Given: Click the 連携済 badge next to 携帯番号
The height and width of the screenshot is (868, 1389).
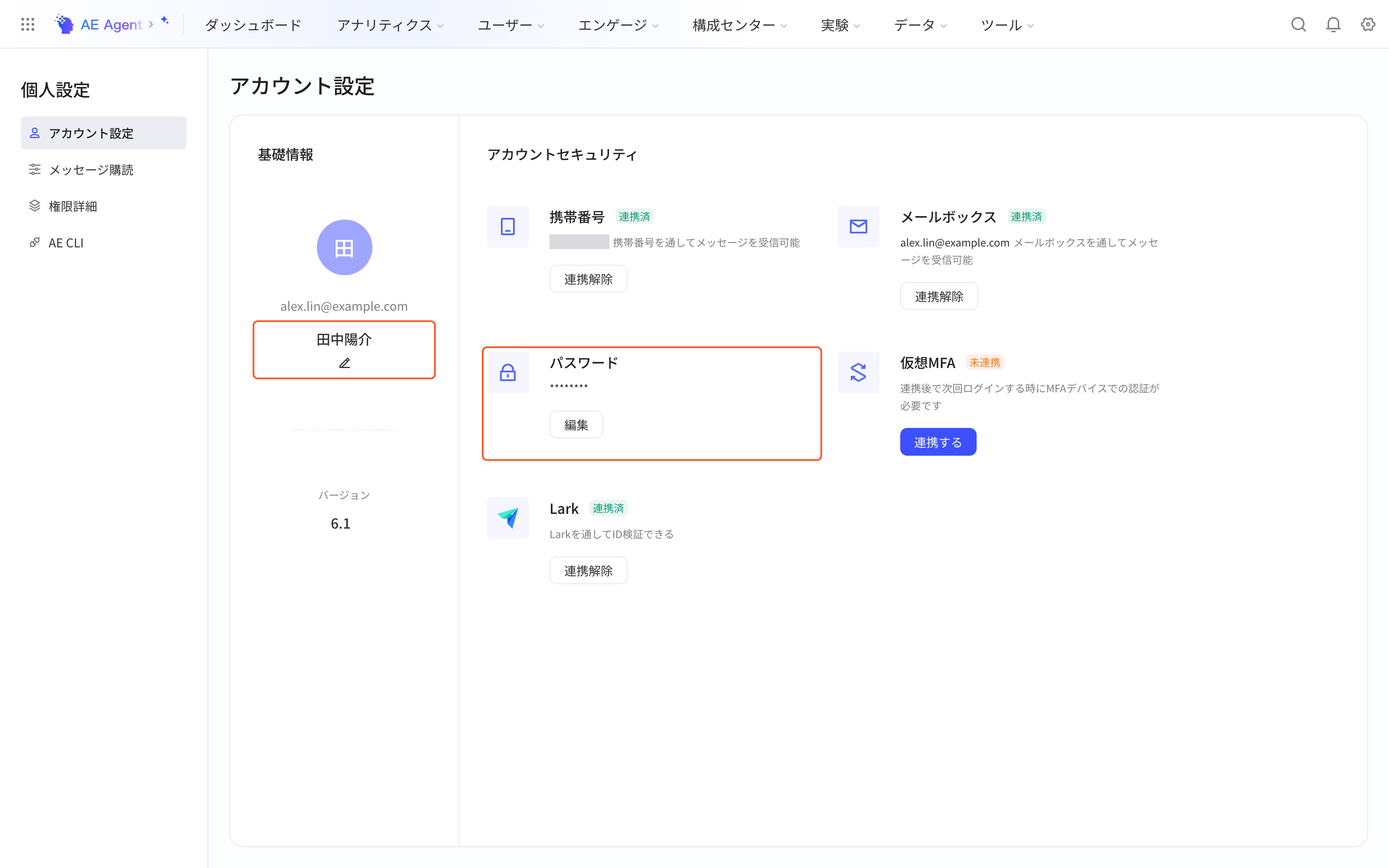Looking at the screenshot, I should 634,217.
